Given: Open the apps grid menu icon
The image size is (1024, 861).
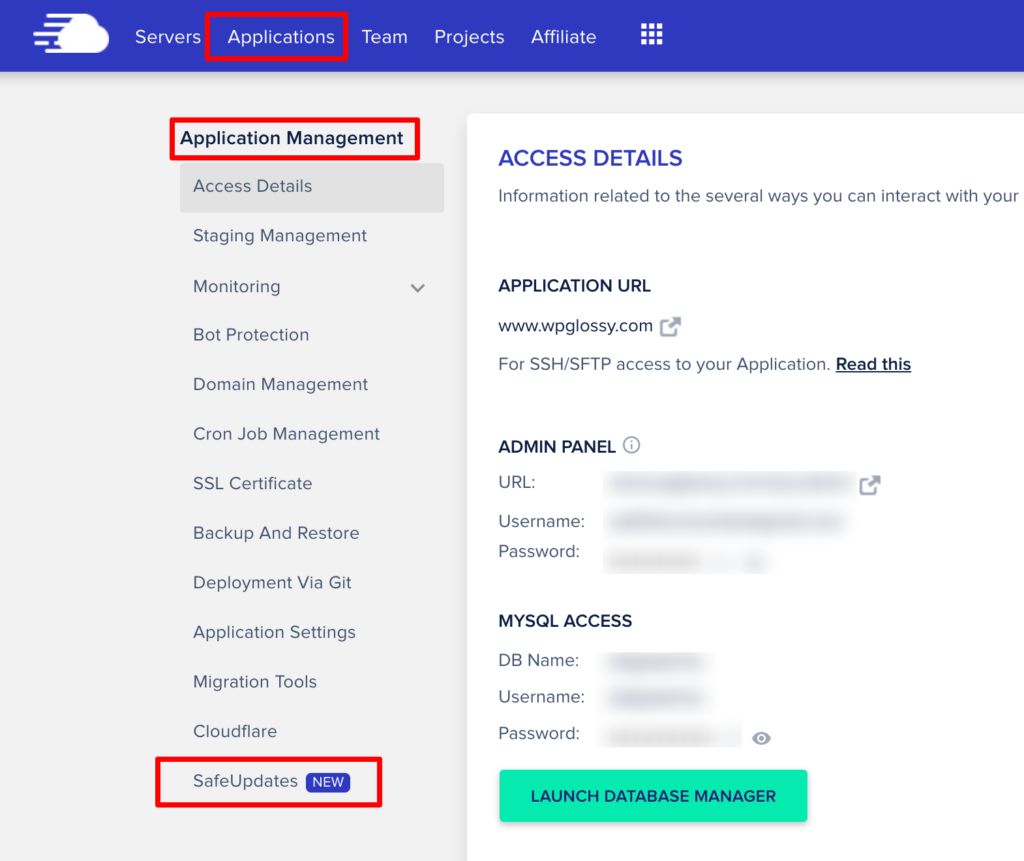Looking at the screenshot, I should (x=651, y=34).
